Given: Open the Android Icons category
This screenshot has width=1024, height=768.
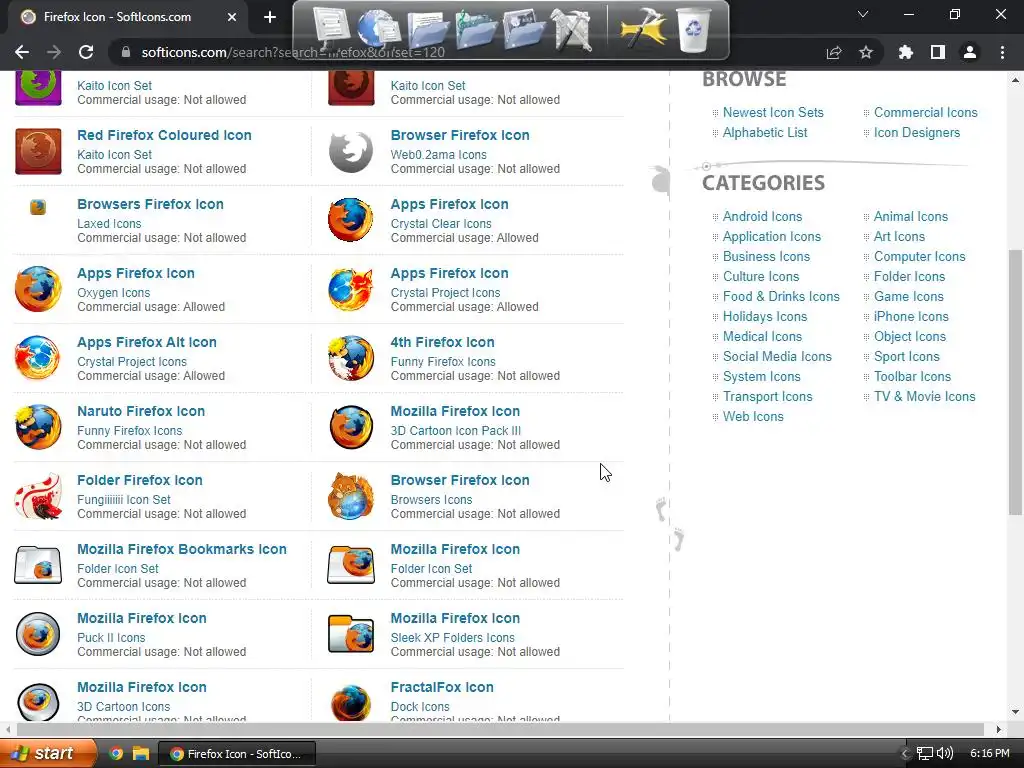Looking at the screenshot, I should 762,216.
